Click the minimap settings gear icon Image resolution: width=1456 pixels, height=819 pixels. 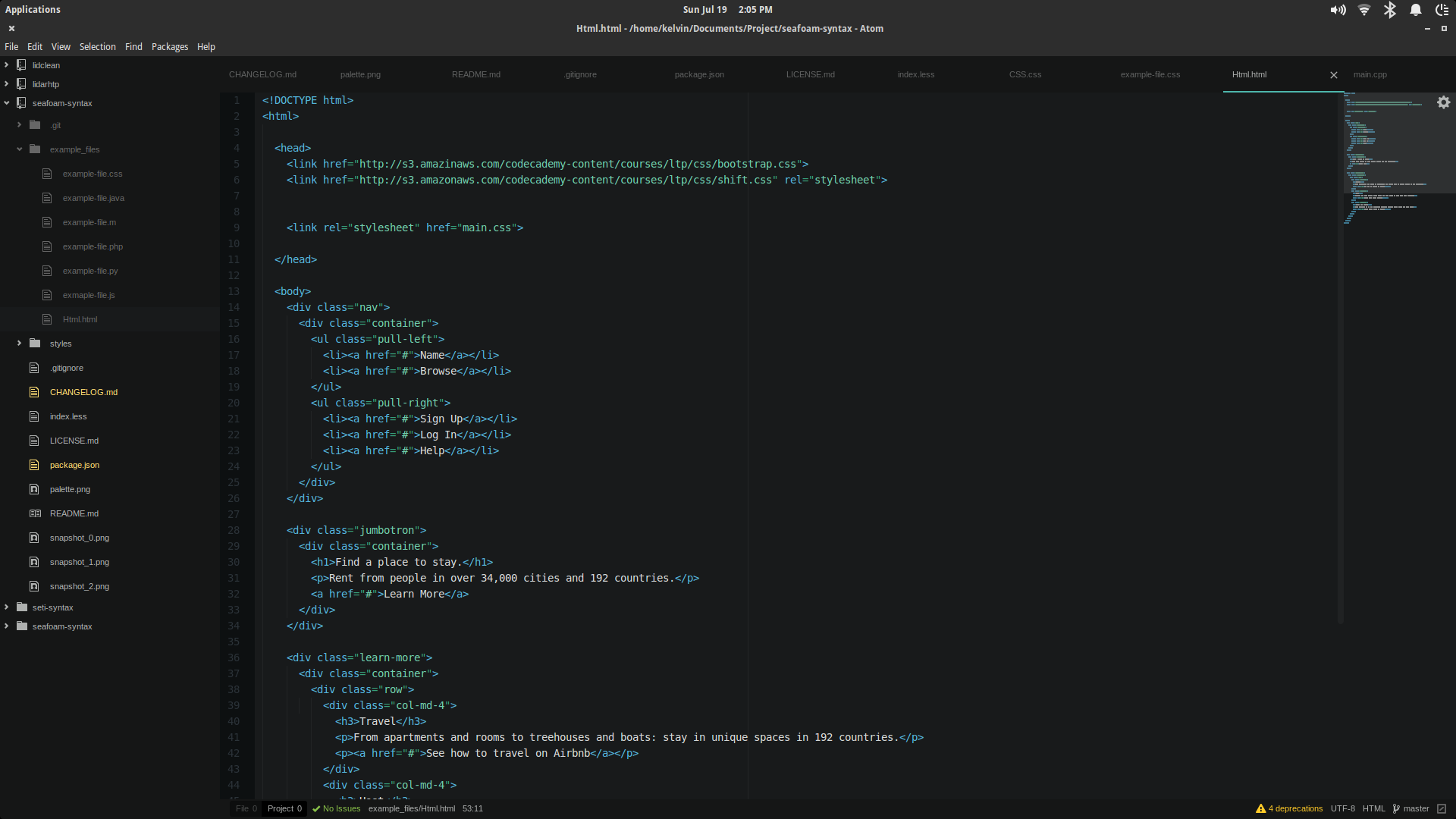1443,102
